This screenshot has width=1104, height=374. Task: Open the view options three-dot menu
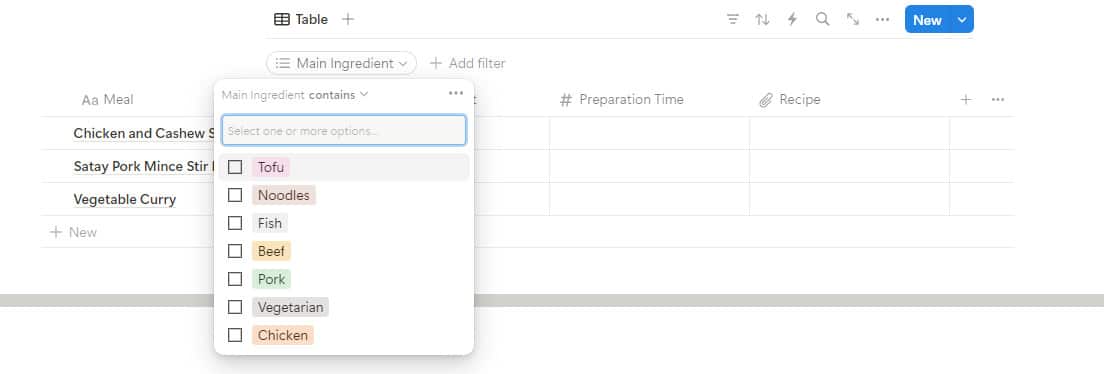(882, 20)
